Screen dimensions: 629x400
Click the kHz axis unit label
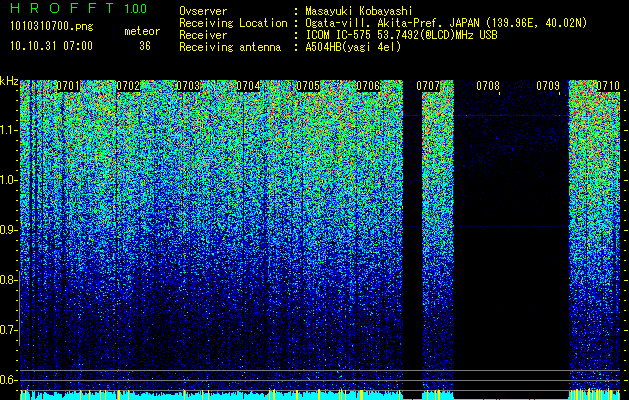(x=9, y=81)
